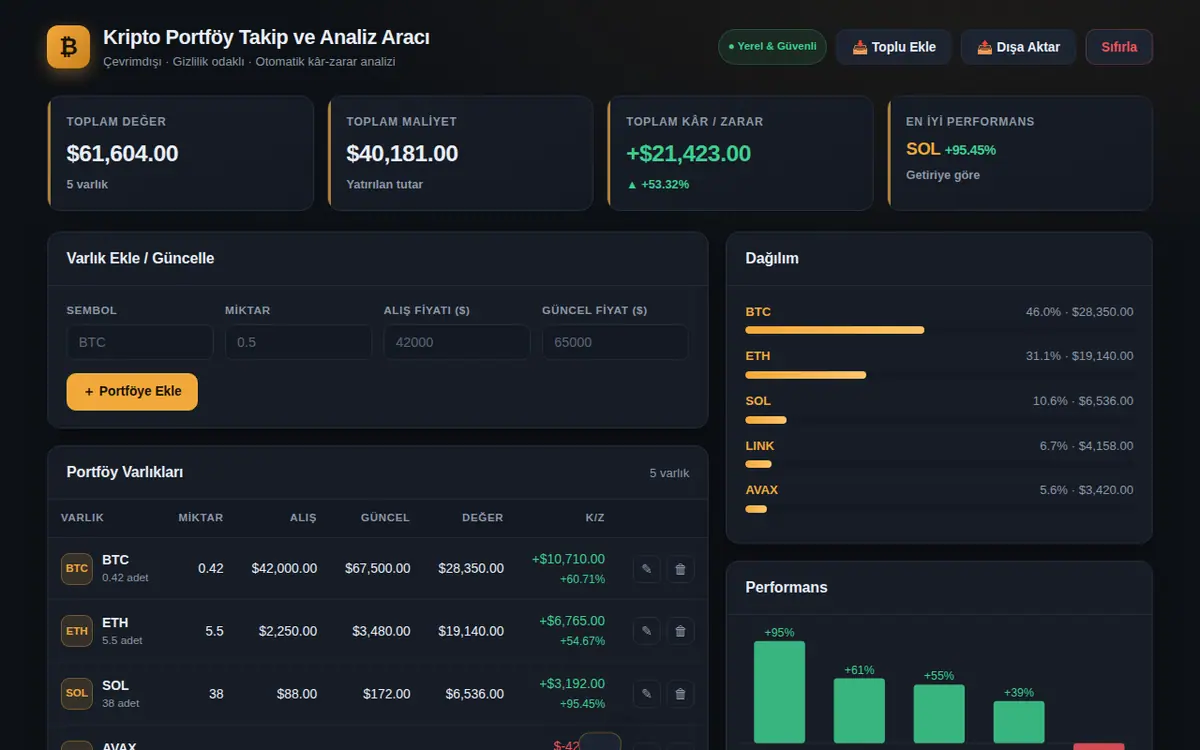This screenshot has width=1200, height=750.
Task: Focus the Güncel Fiyat input field
Action: [615, 342]
